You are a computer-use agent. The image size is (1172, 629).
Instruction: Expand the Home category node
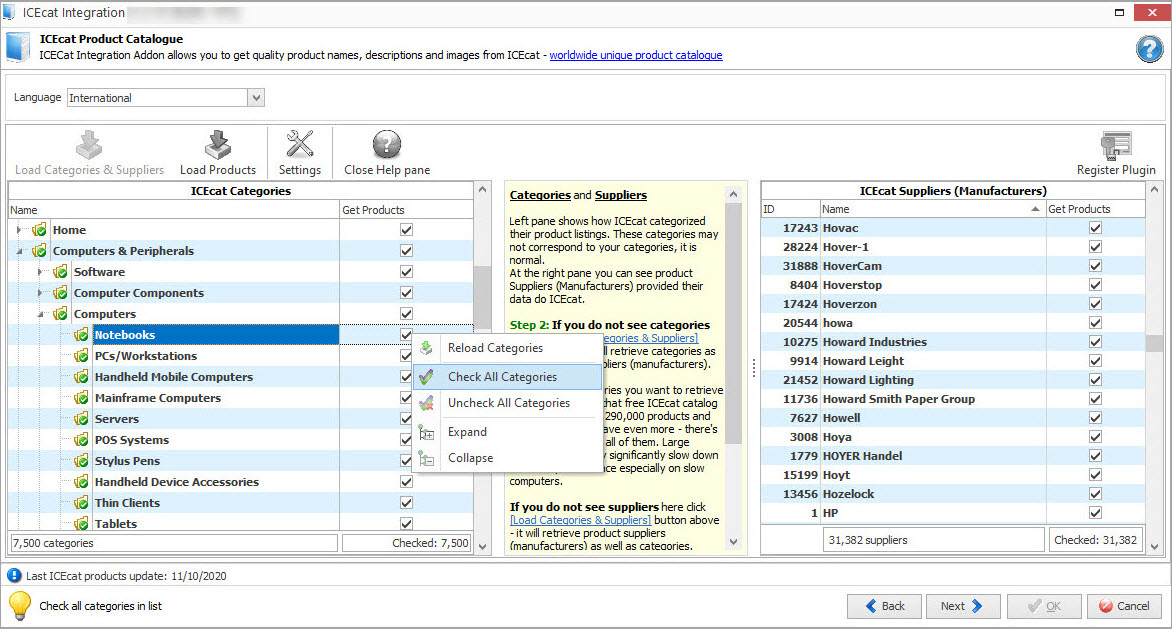point(19,230)
